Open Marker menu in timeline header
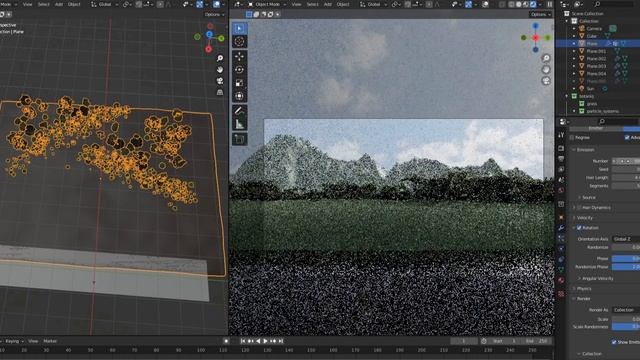Screen dimensions: 640x360 pyautogui.click(x=50, y=341)
